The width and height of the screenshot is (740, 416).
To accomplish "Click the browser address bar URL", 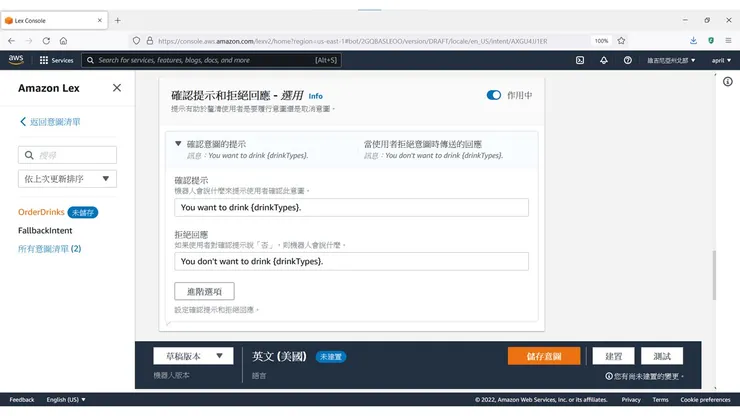I will pos(353,41).
